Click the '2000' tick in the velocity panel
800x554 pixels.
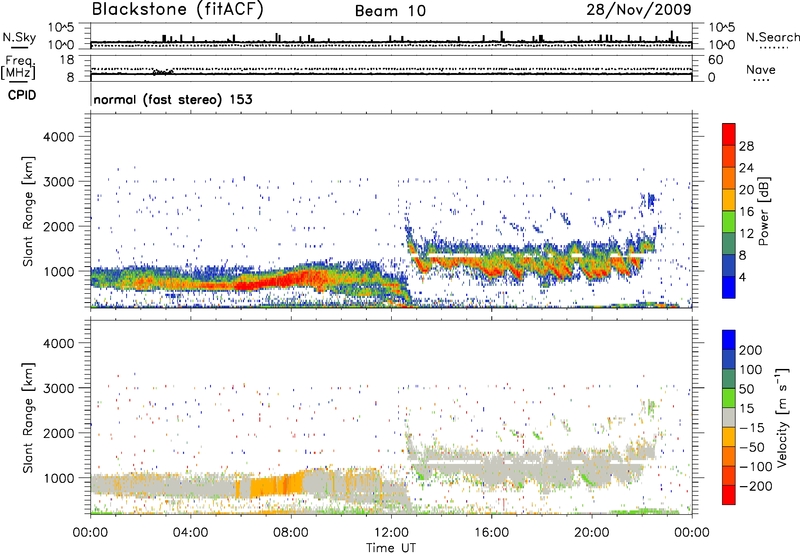pyautogui.click(x=58, y=433)
